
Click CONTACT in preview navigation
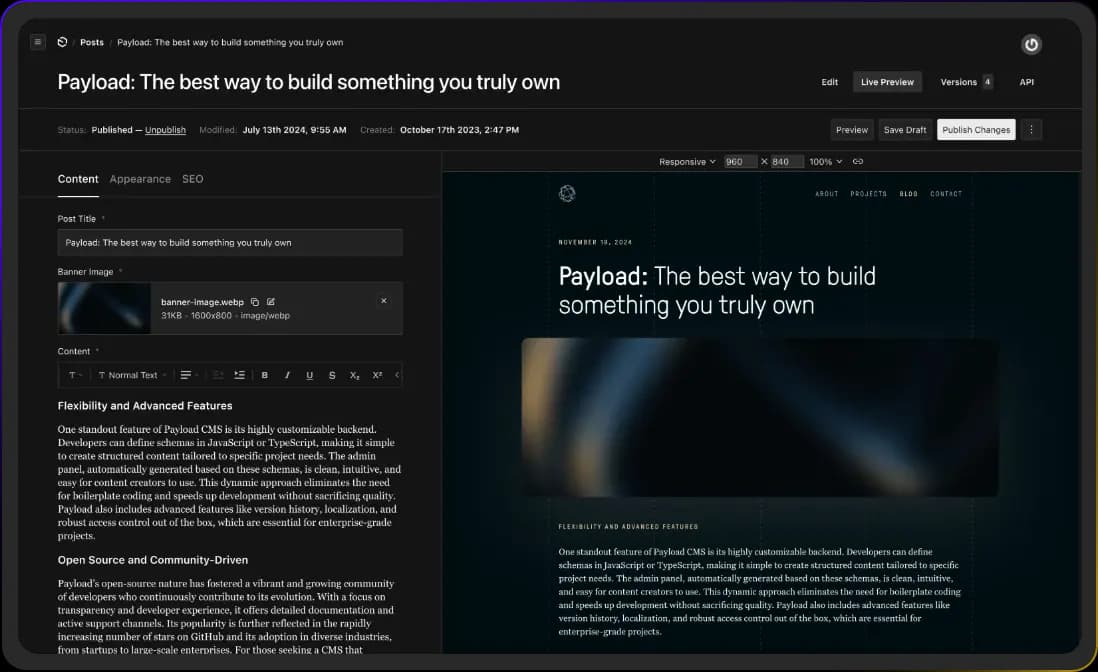pos(946,194)
